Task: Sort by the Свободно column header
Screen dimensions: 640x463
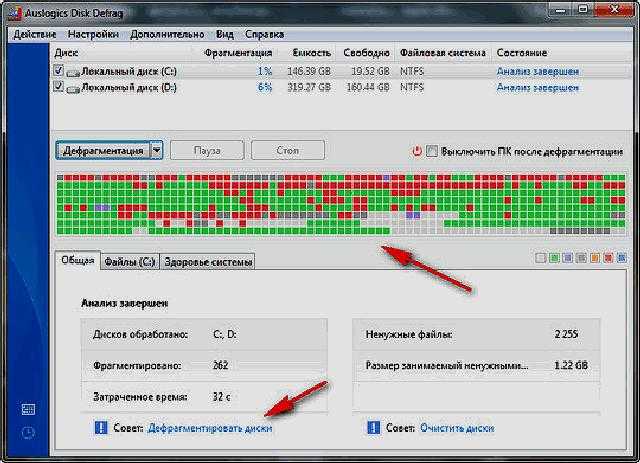Action: (366, 53)
